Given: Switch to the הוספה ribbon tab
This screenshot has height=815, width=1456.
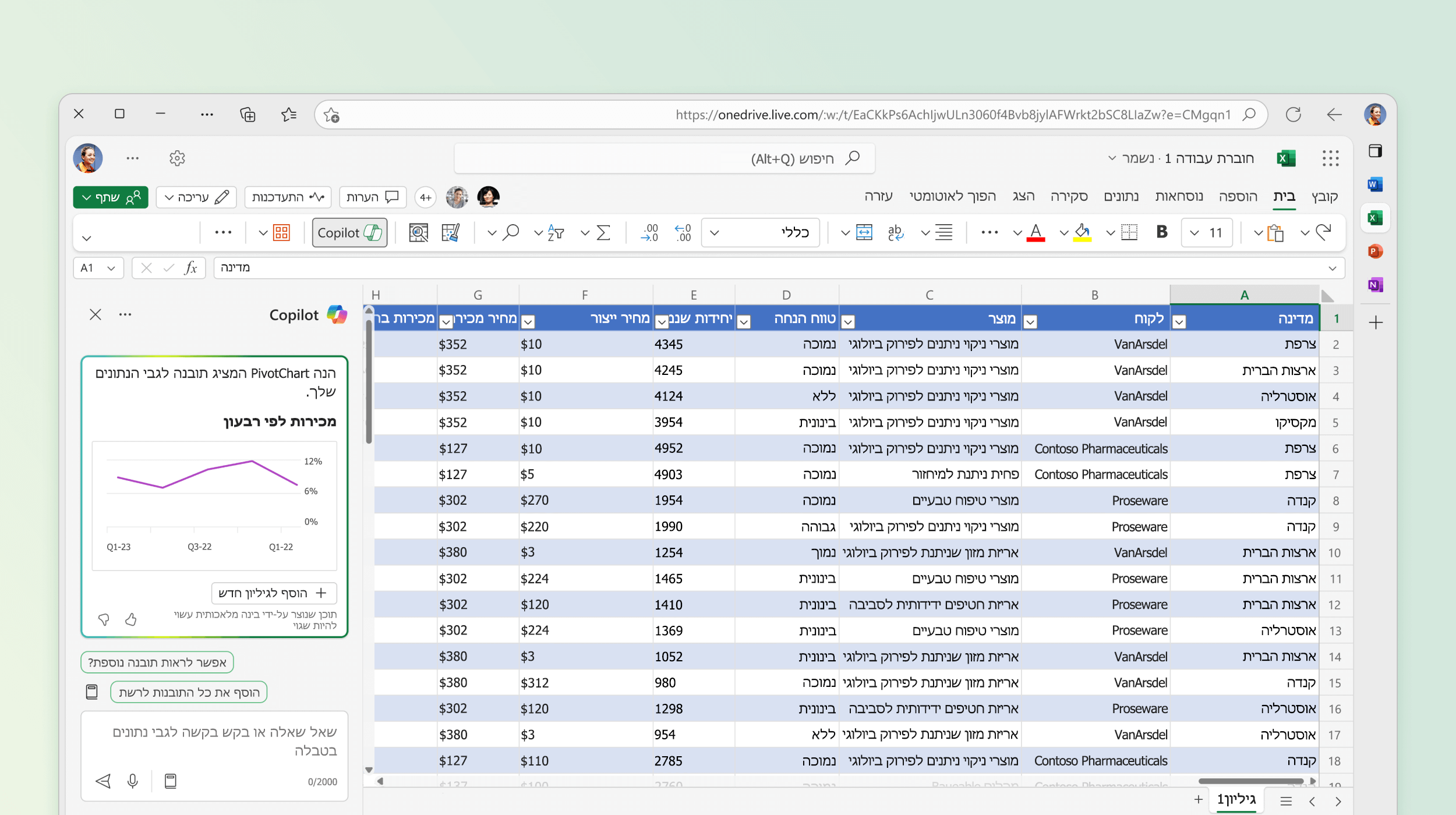Looking at the screenshot, I should (x=1238, y=196).
